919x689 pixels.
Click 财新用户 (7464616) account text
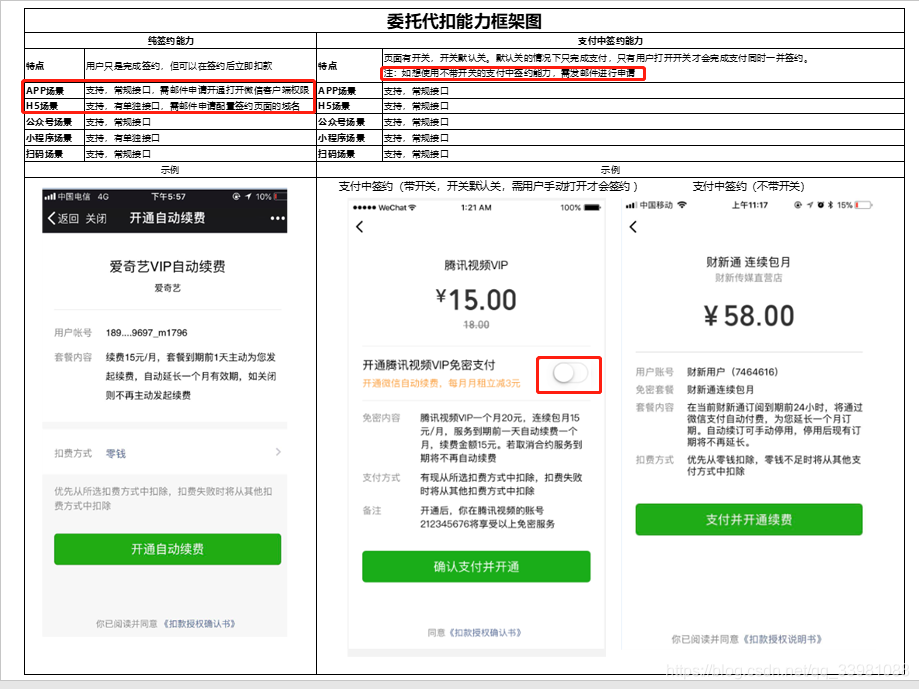tap(733, 372)
